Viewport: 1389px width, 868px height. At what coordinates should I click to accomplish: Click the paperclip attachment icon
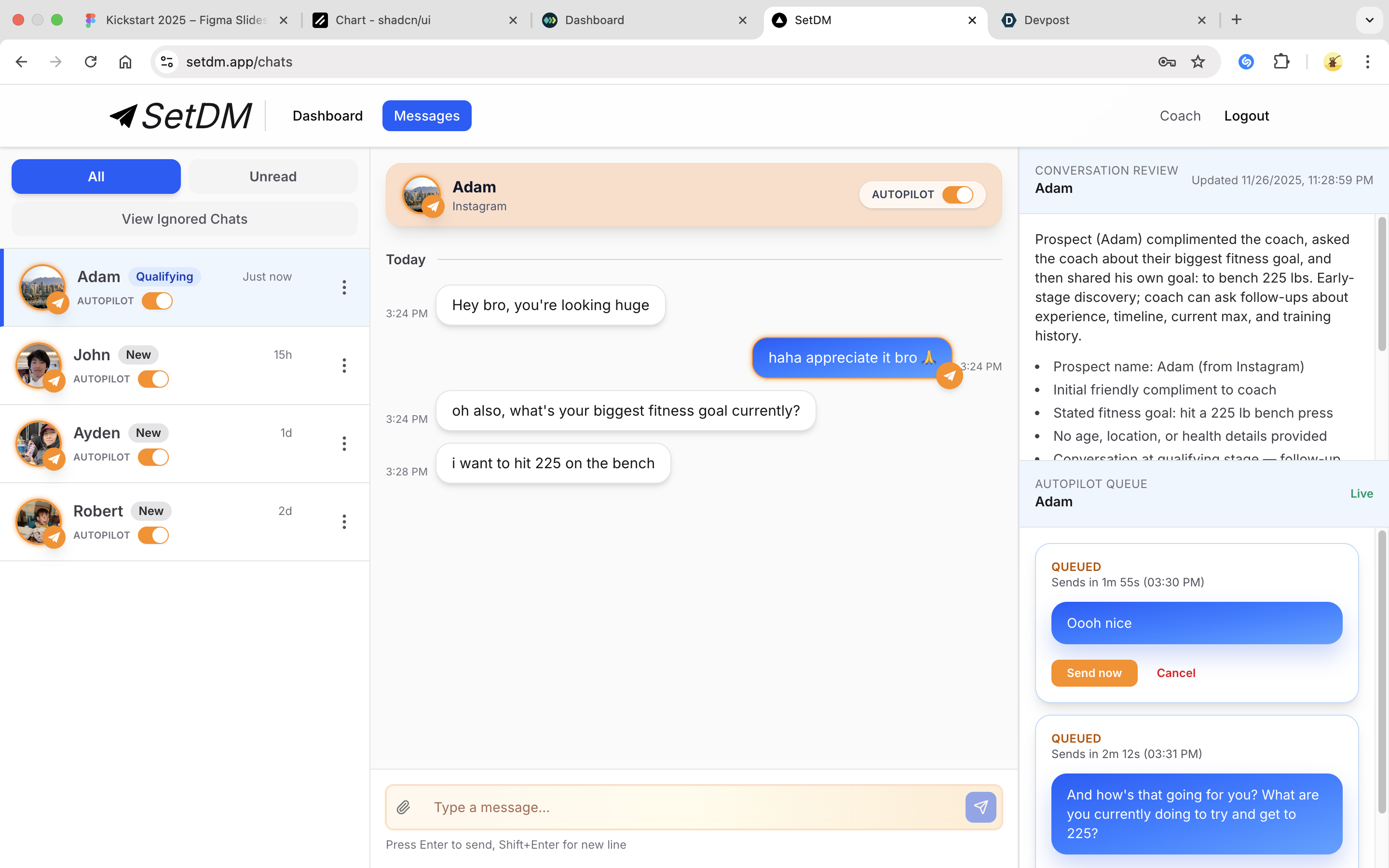pos(404,807)
